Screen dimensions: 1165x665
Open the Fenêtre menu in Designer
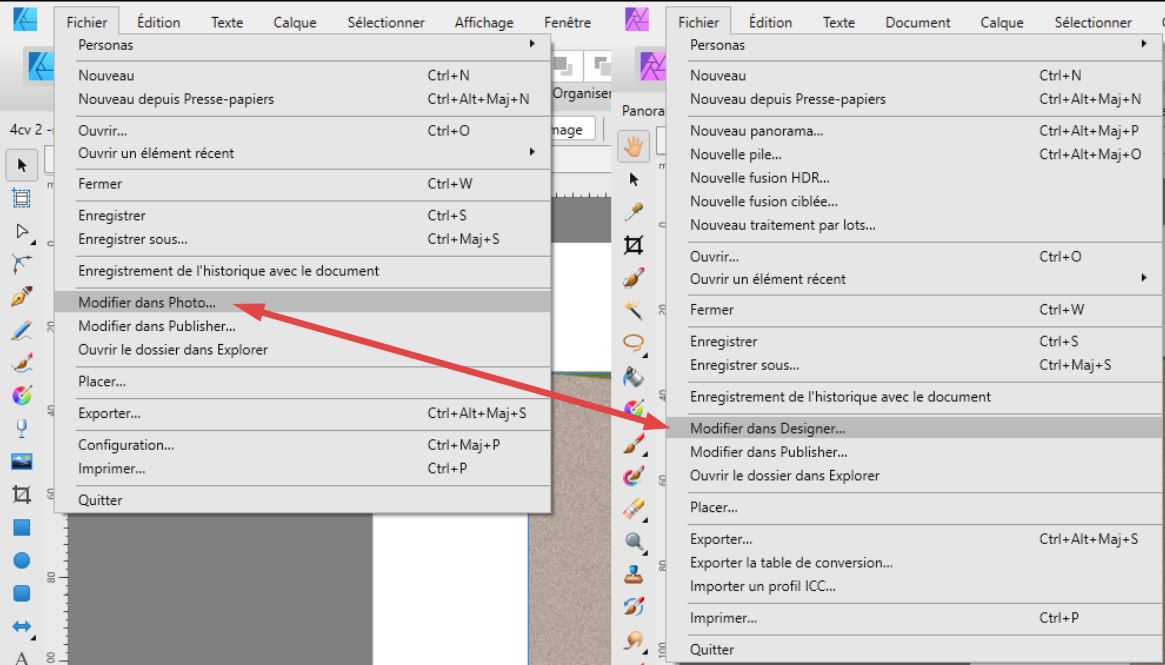pyautogui.click(x=567, y=22)
